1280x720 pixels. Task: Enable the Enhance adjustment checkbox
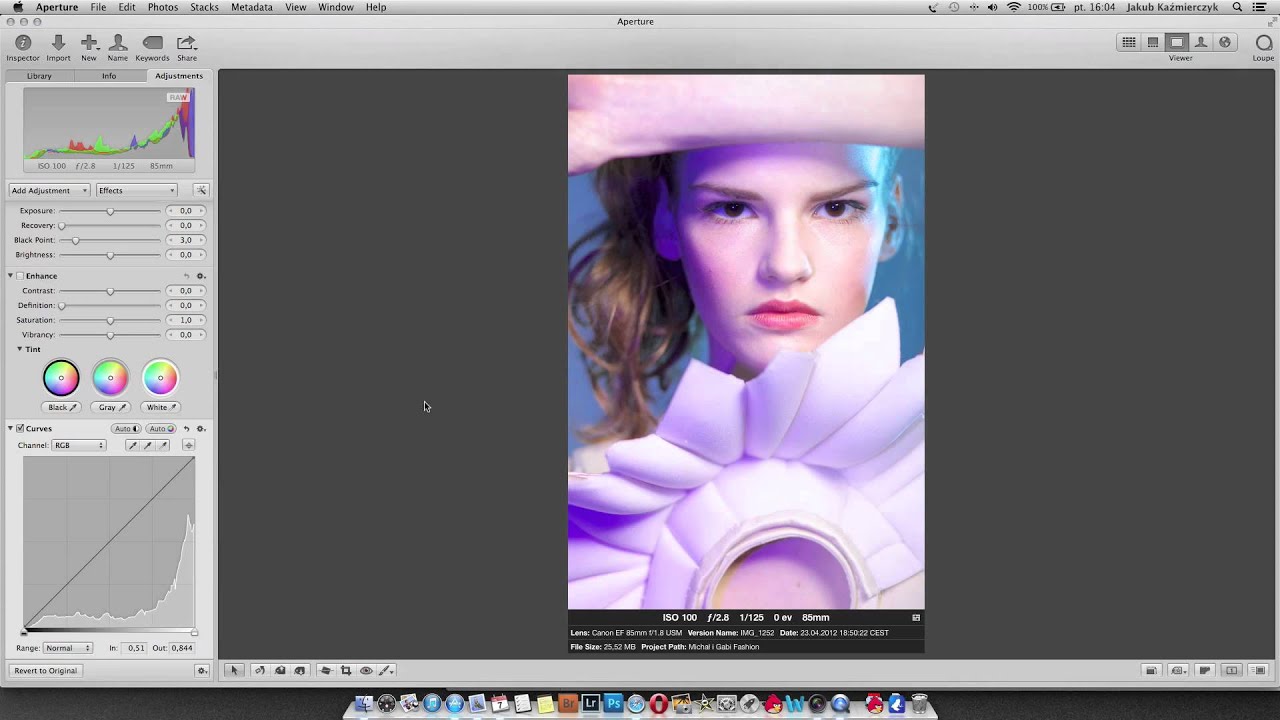pos(20,276)
